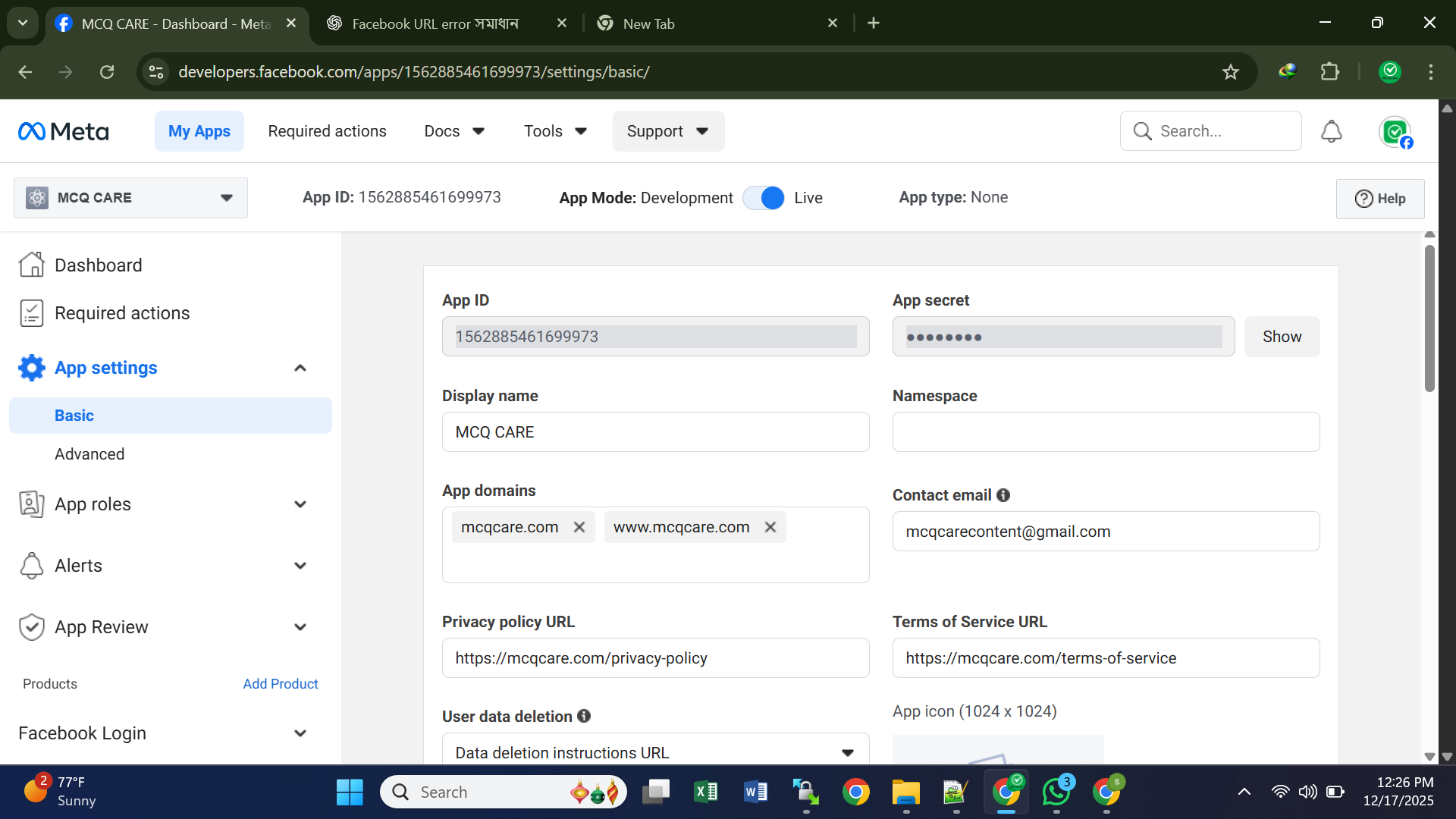
Task: Open Data deletion instructions URL dropdown
Action: pyautogui.click(x=656, y=751)
